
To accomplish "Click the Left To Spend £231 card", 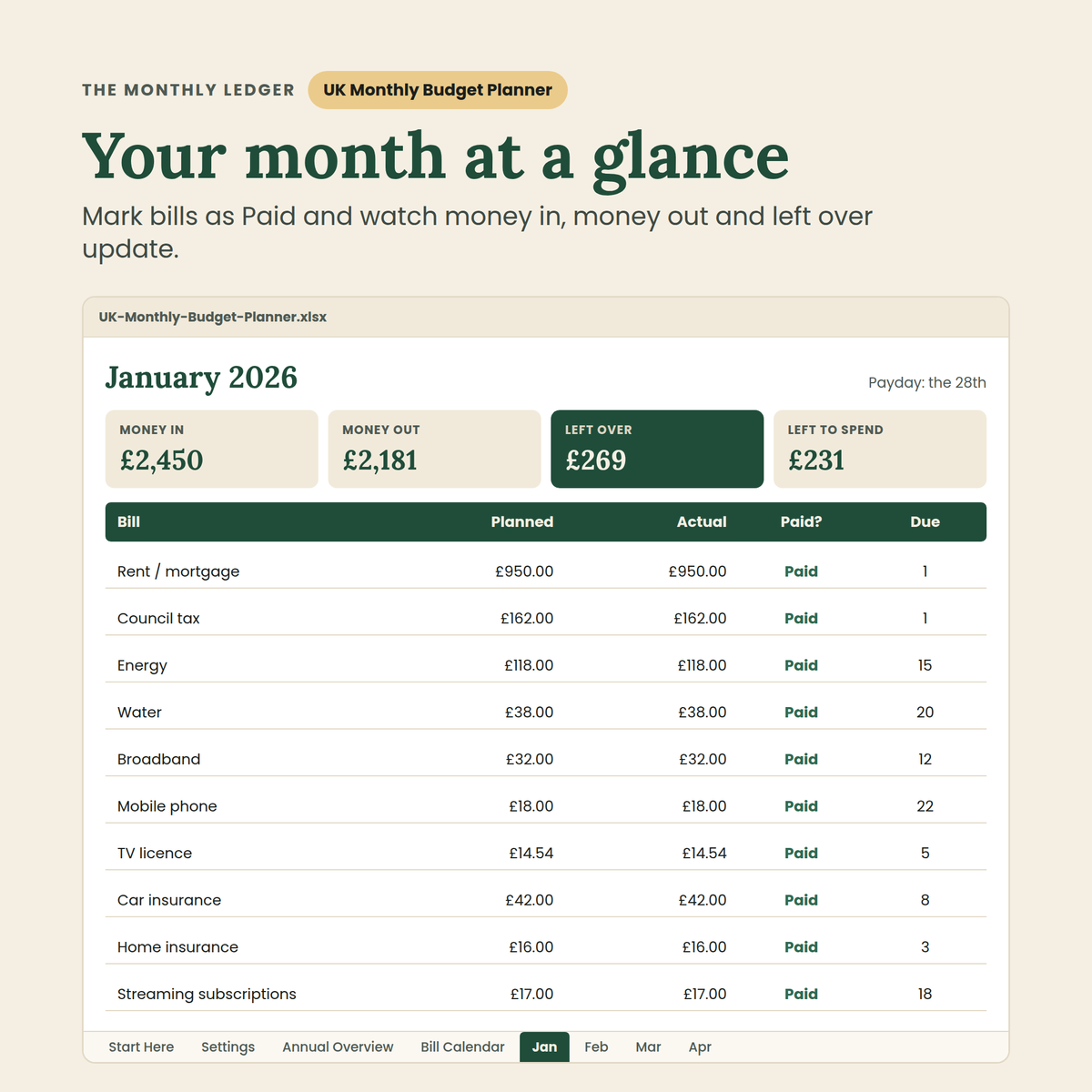I will pyautogui.click(x=880, y=449).
